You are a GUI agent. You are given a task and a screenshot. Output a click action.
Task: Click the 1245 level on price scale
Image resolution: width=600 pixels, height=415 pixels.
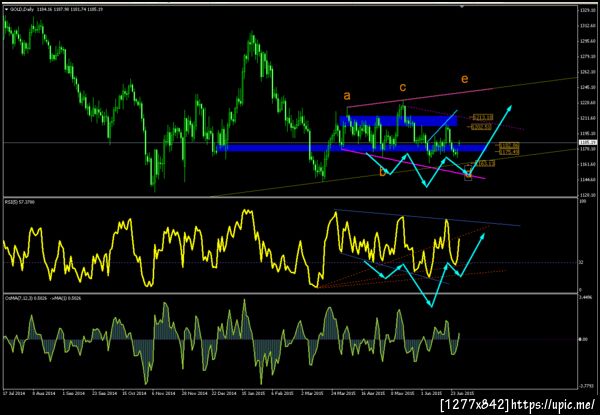pyautogui.click(x=587, y=87)
